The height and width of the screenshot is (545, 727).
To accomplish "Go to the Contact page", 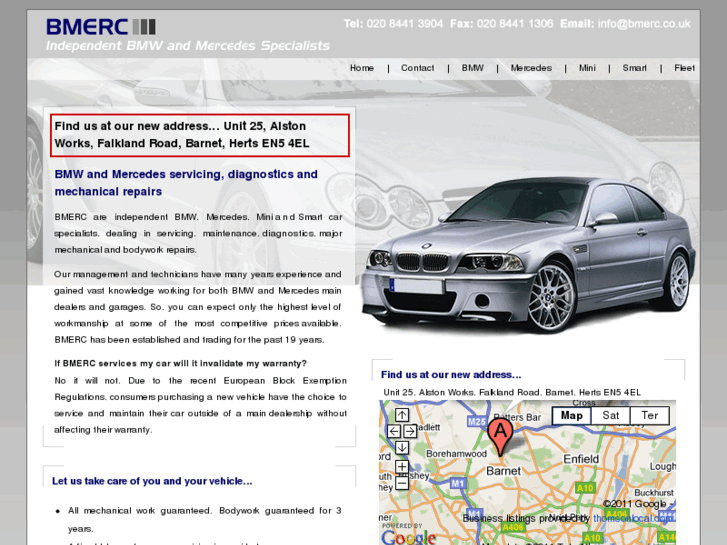I will coord(417,68).
